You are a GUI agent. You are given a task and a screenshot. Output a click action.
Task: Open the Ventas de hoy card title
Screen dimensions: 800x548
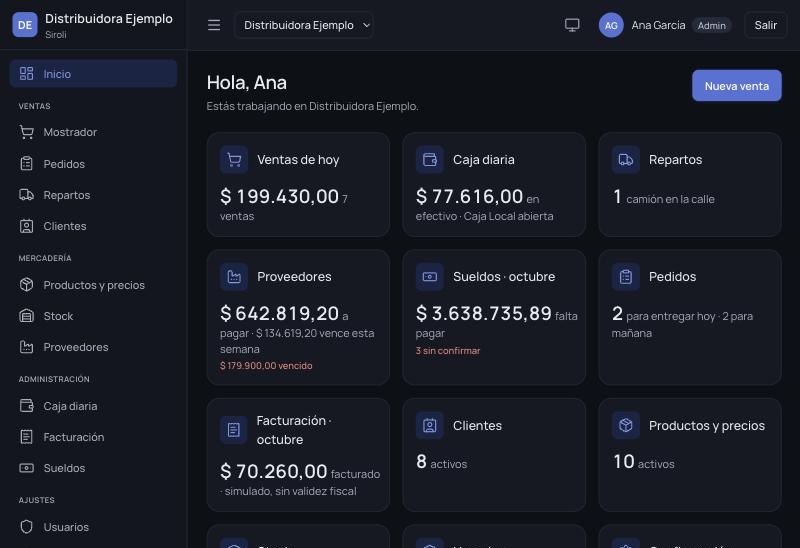click(x=298, y=160)
